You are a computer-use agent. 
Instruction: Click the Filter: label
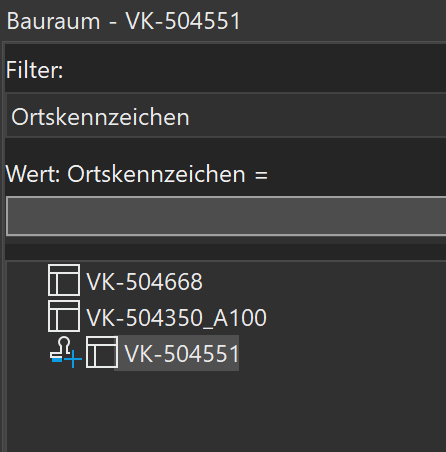click(34, 70)
